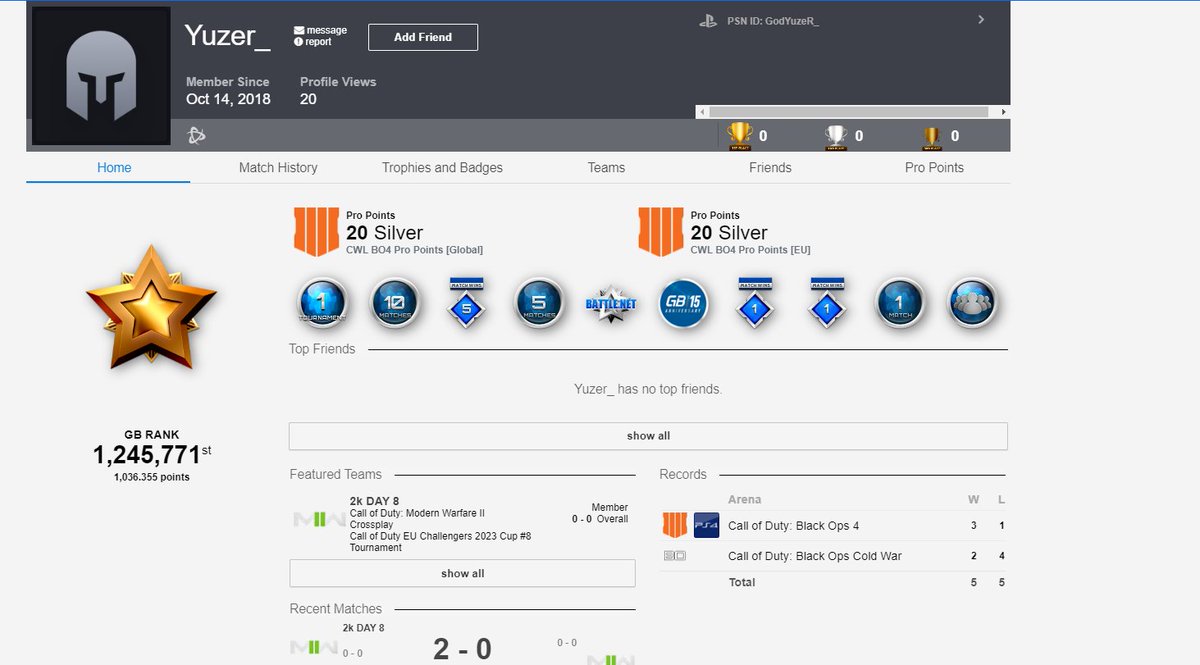Viewport: 1200px width, 665px height.
Task: Click the 2 - 0 recent match score
Action: point(462,649)
